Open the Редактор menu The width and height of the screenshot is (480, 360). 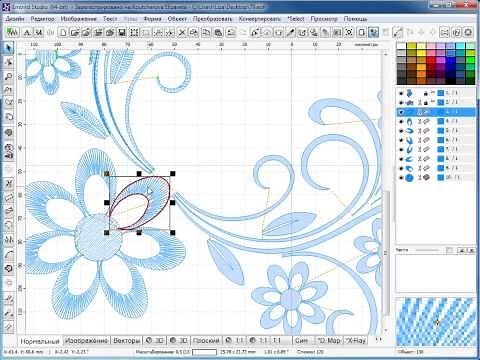(42, 19)
